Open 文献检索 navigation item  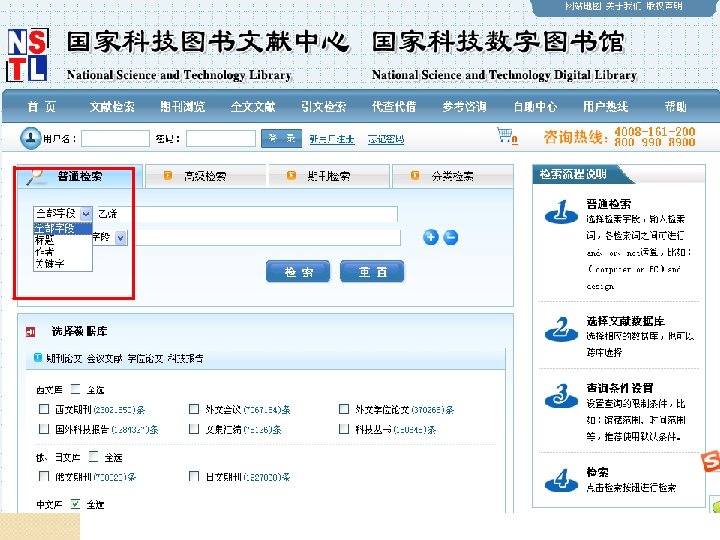[112, 107]
